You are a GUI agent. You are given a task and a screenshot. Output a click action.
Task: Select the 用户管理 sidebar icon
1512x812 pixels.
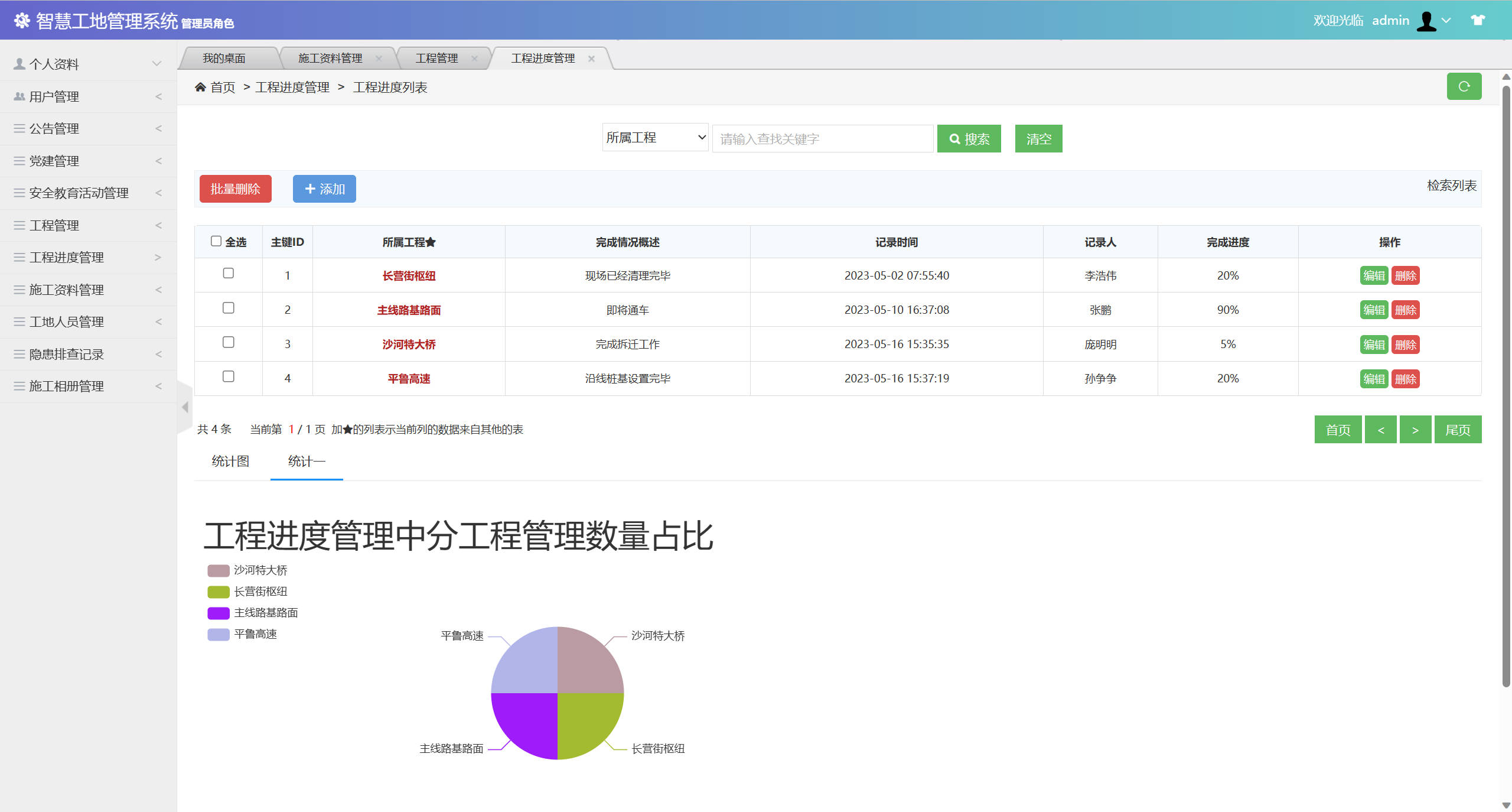point(18,96)
